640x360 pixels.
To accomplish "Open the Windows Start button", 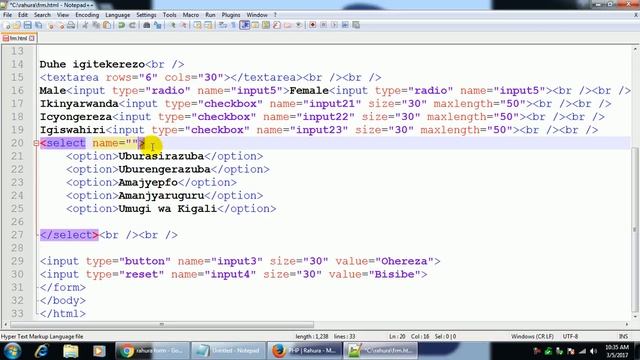I will pos(12,351).
